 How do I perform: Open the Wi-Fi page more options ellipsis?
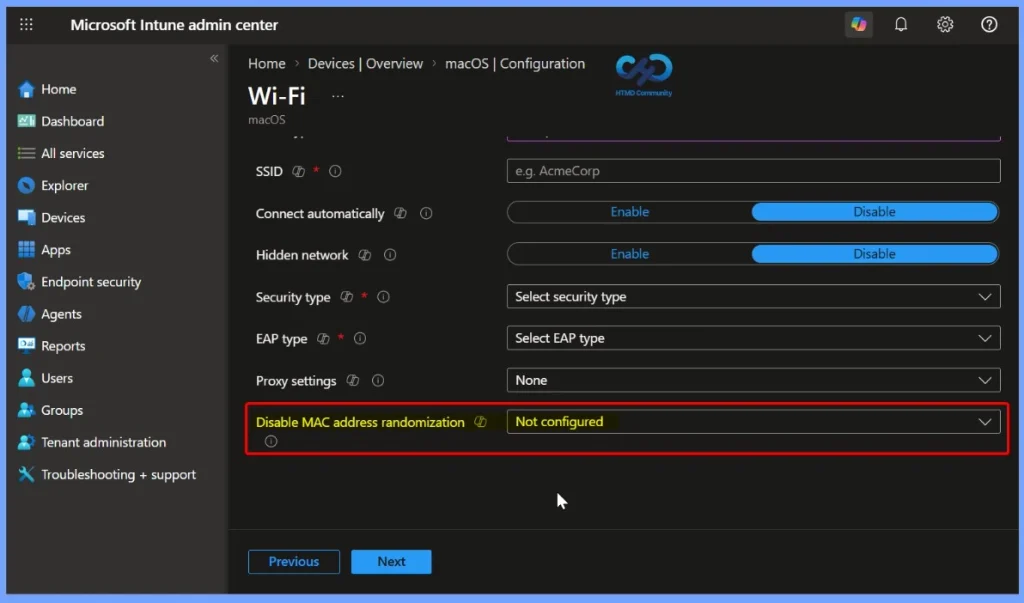[338, 96]
